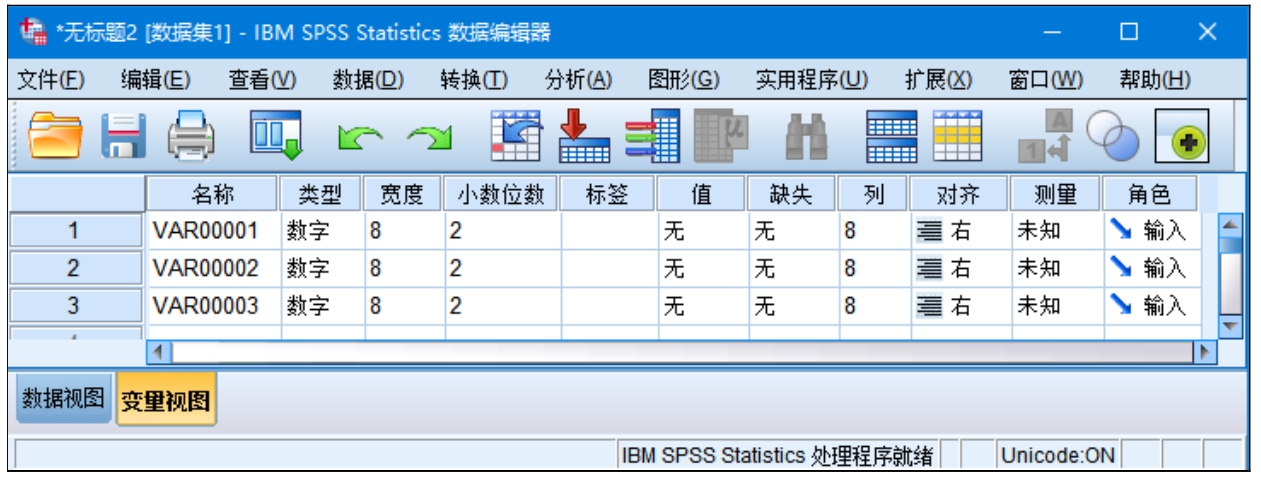Image resolution: width=1261 pixels, height=482 pixels.
Task: Click the 列 cell of VAR00001
Action: (x=874, y=231)
